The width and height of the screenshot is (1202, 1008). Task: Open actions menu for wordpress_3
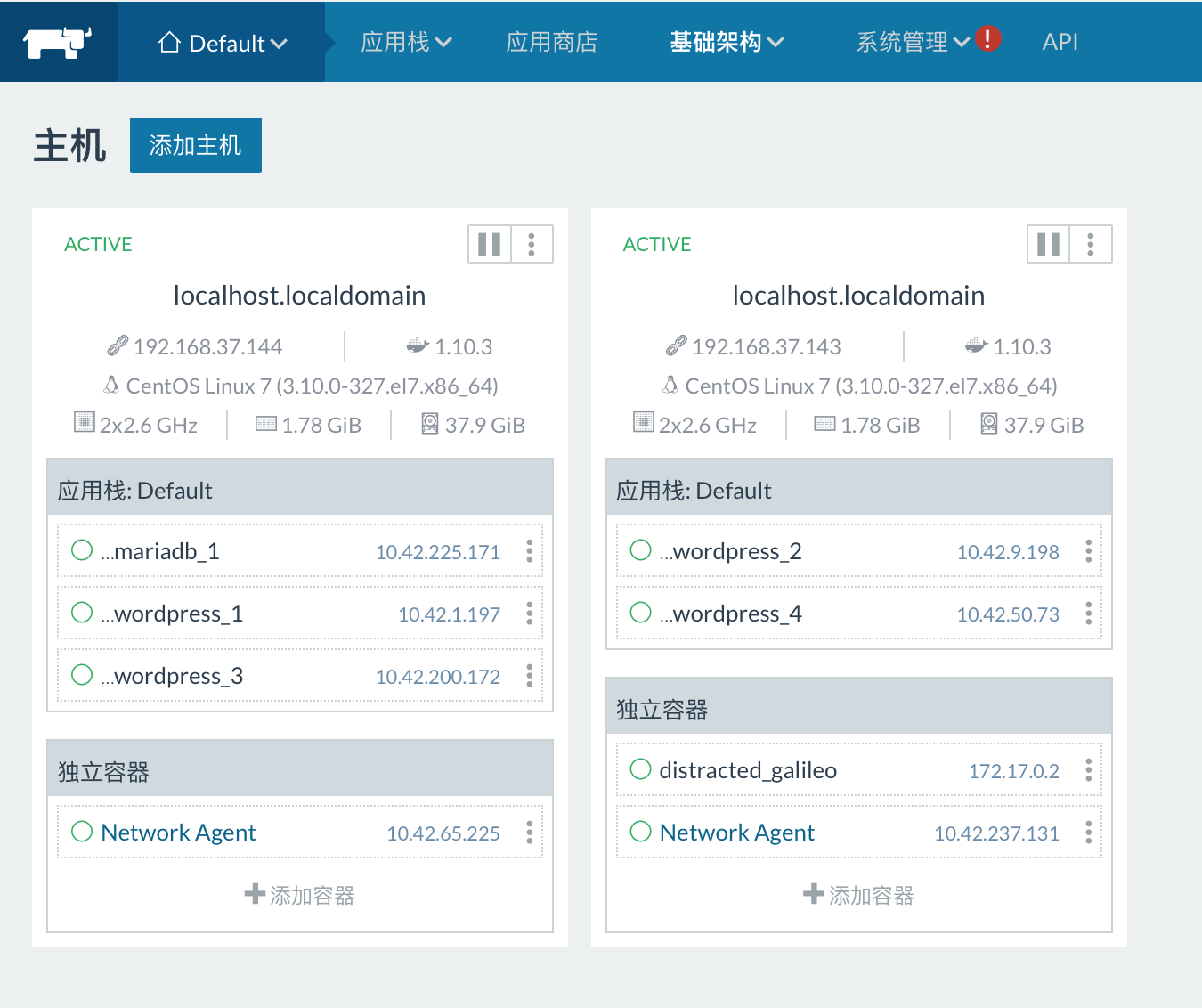click(x=530, y=676)
